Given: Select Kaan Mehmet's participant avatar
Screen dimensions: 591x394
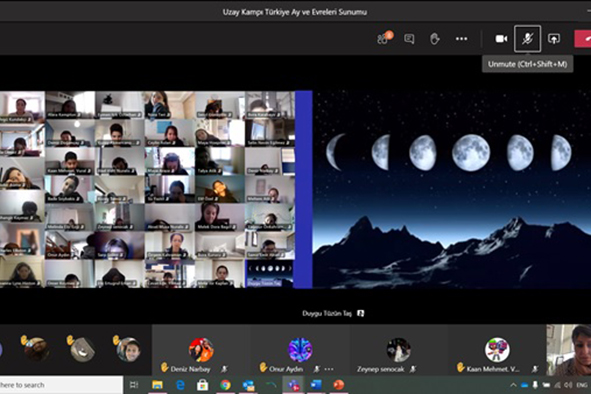Looking at the screenshot, I should [497, 350].
